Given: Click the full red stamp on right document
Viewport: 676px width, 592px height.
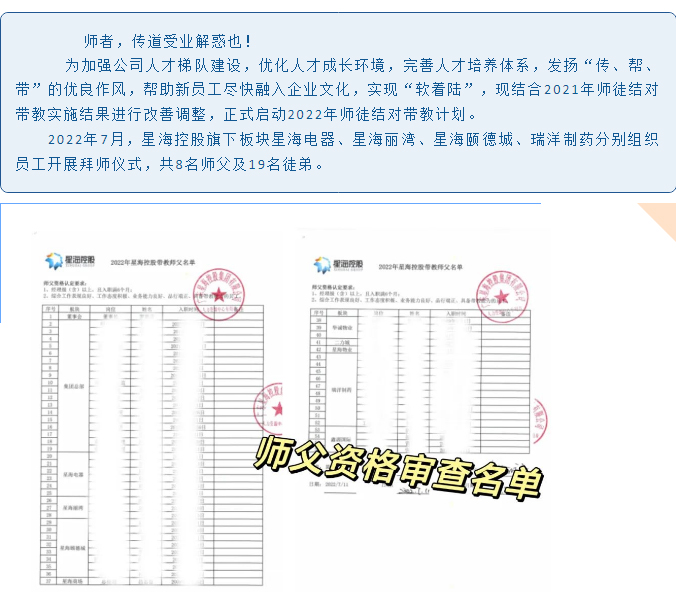Looking at the screenshot, I should coord(503,297).
